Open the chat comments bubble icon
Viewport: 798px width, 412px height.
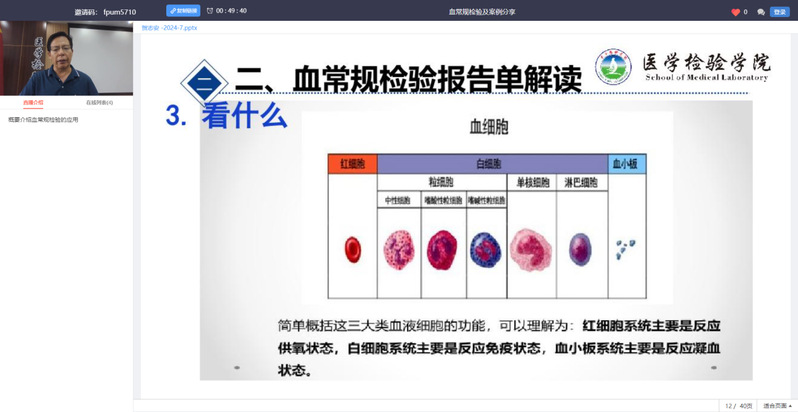pyautogui.click(x=761, y=12)
